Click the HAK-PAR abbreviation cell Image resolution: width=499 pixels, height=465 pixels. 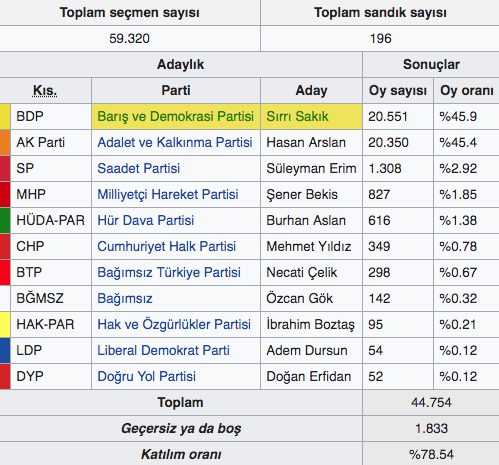coord(51,324)
